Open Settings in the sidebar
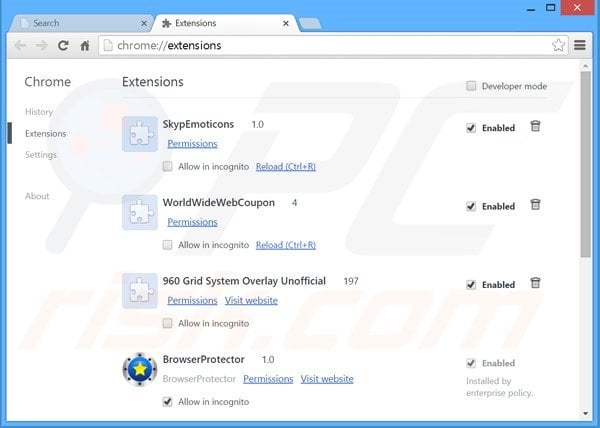 pos(41,155)
